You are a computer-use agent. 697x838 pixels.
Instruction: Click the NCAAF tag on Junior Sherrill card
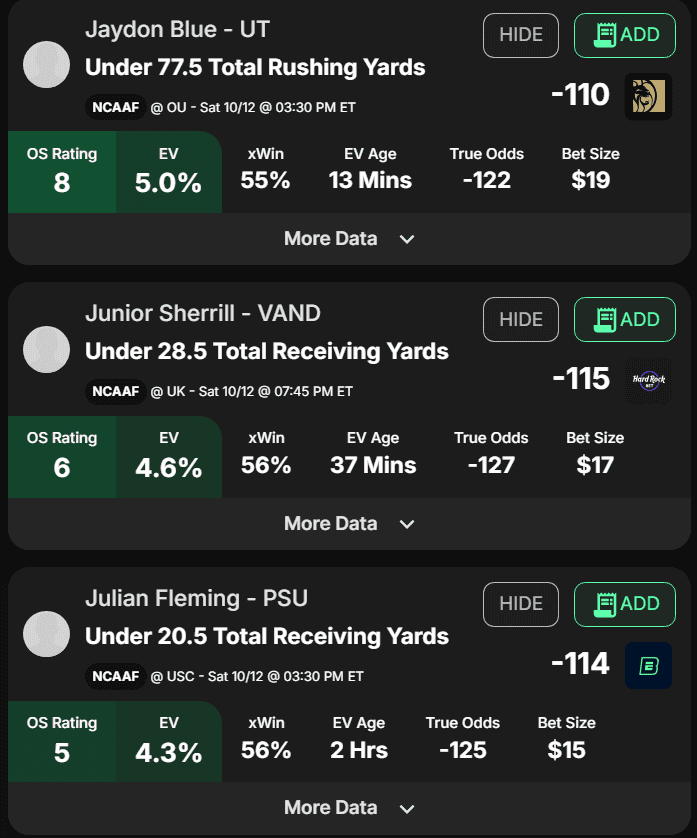[115, 392]
